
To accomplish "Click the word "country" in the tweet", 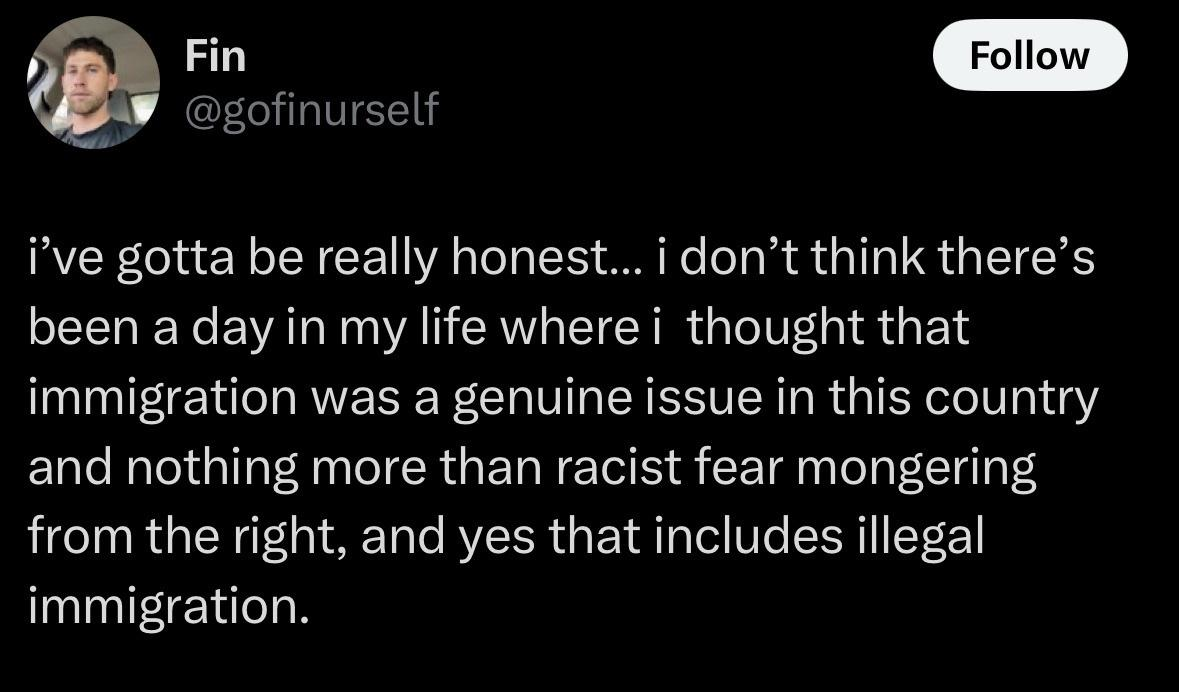I will coord(1011,400).
